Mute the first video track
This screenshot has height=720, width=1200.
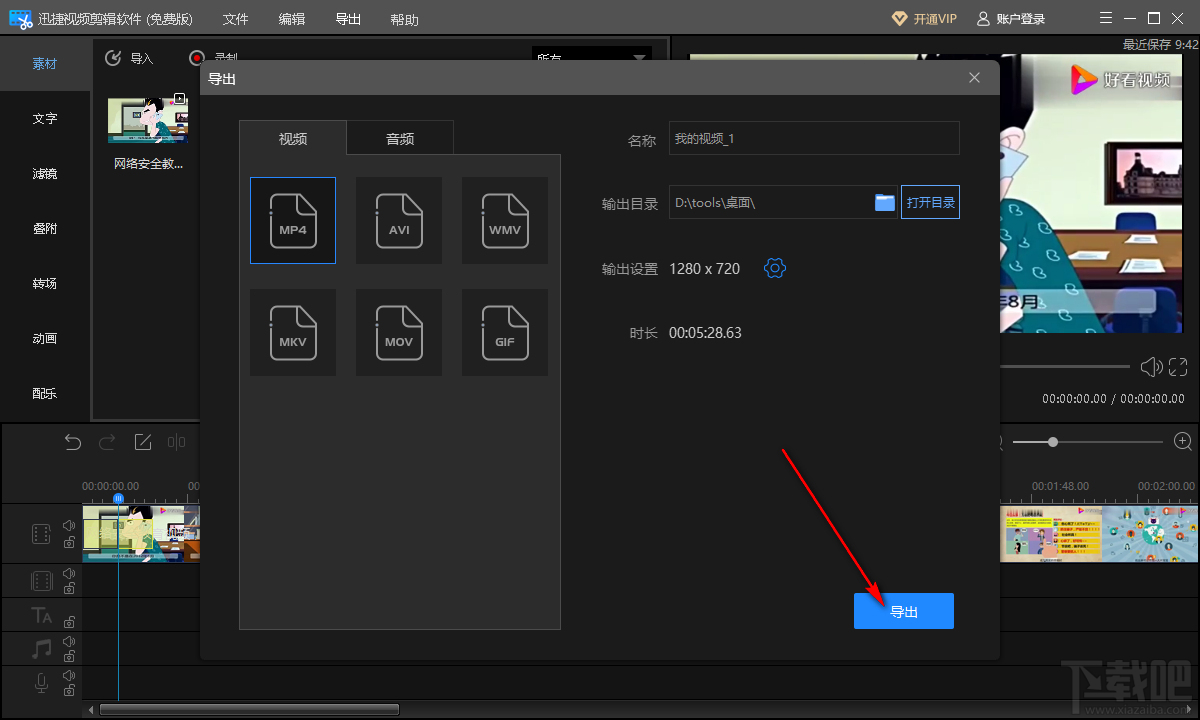(69, 525)
